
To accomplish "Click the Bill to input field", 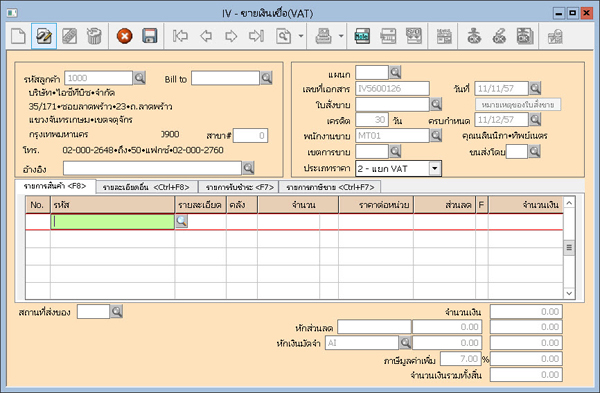I will (225, 78).
